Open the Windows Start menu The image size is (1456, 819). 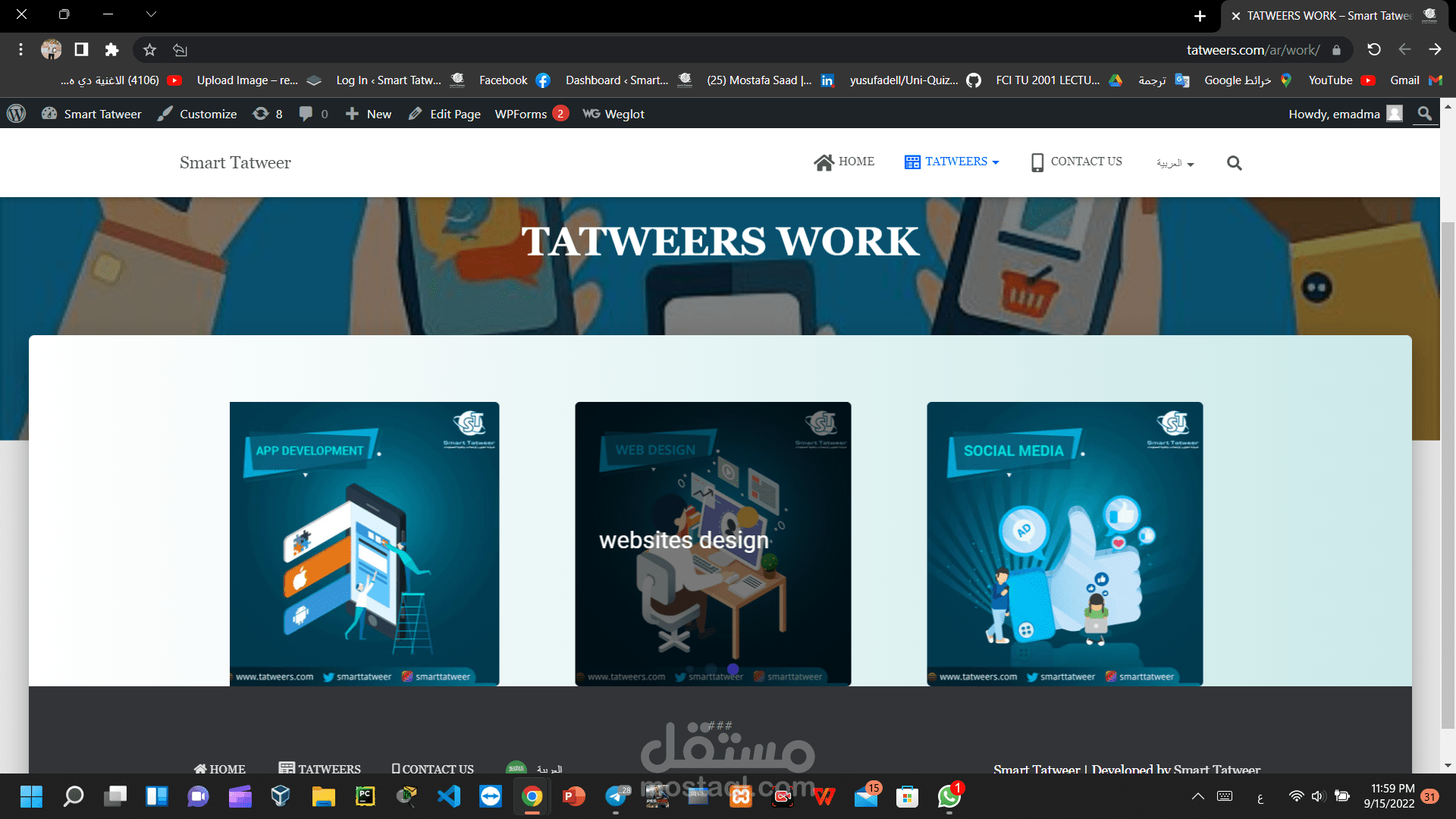(x=31, y=796)
